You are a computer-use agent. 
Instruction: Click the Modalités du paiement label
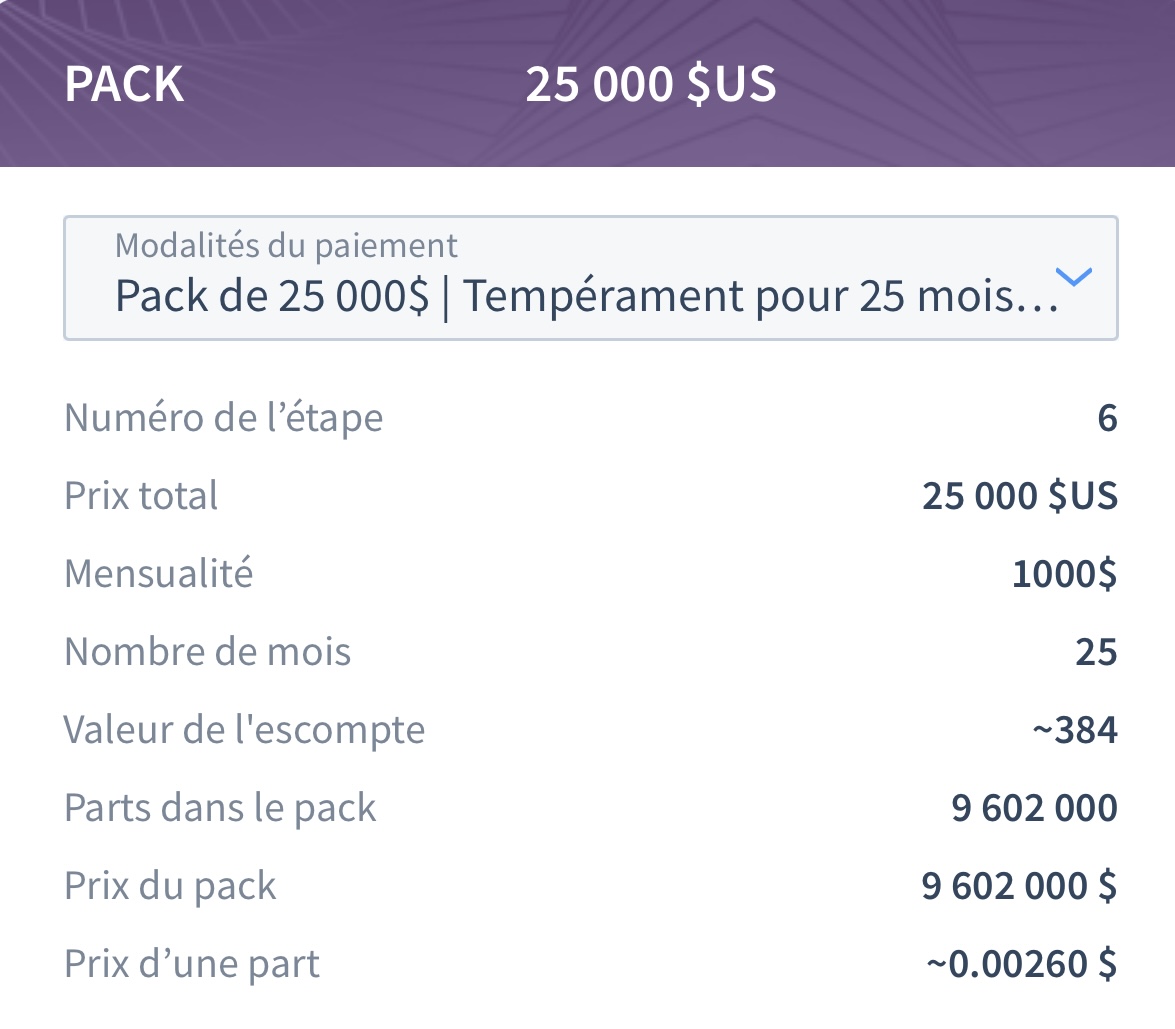point(286,246)
